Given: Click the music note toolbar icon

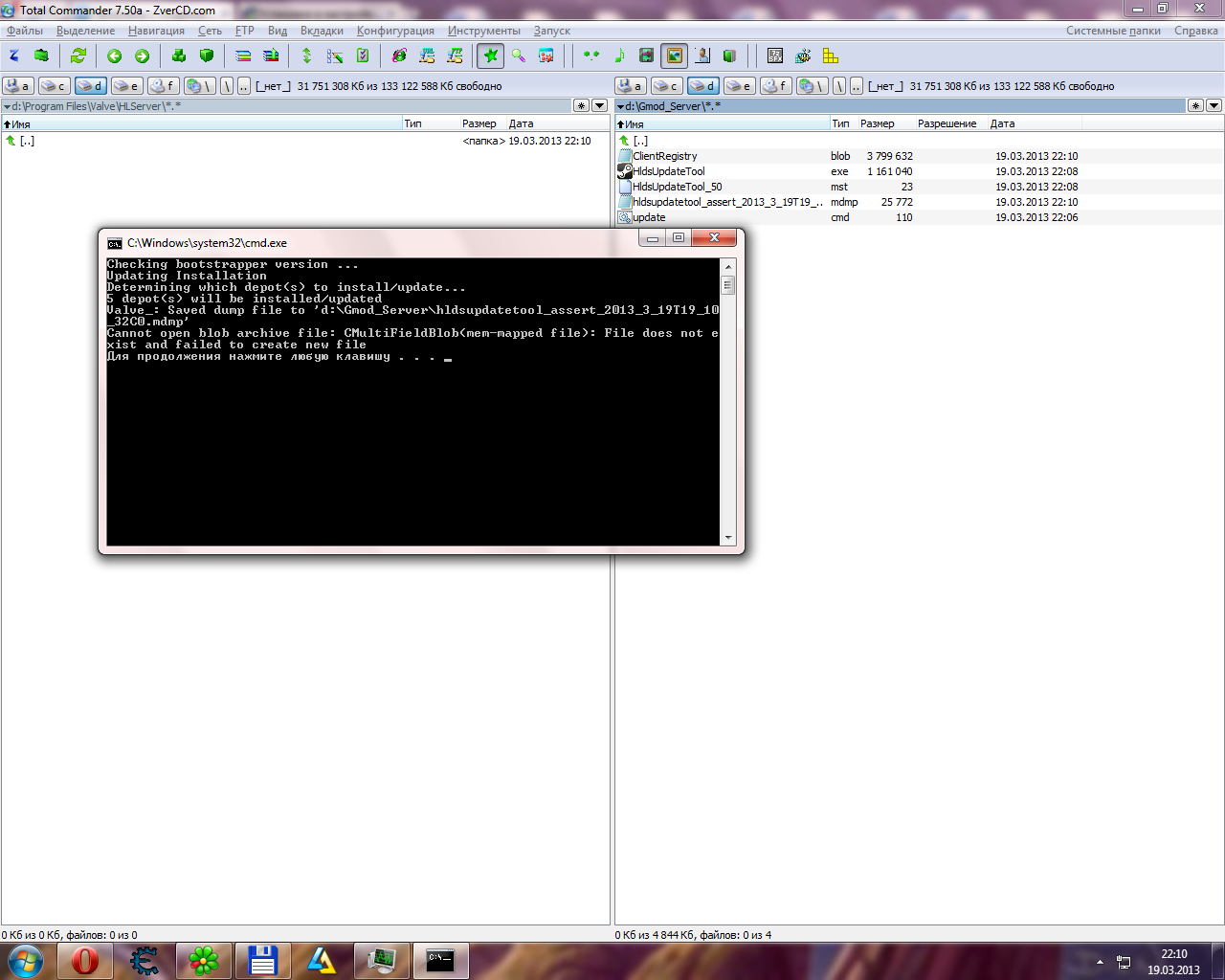Looking at the screenshot, I should pyautogui.click(x=619, y=56).
